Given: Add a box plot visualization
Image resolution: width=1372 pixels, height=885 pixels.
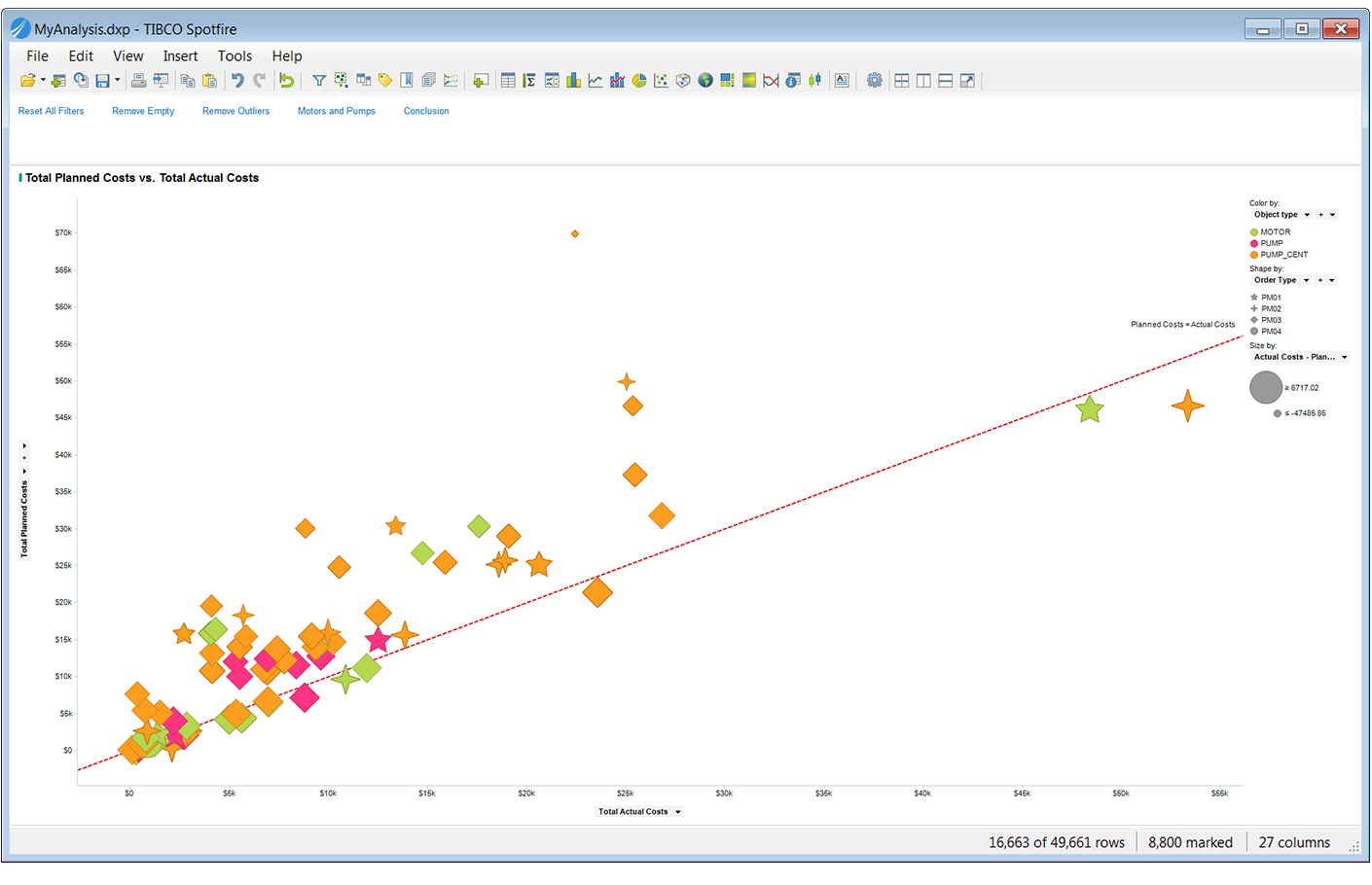Looking at the screenshot, I should click(x=814, y=81).
